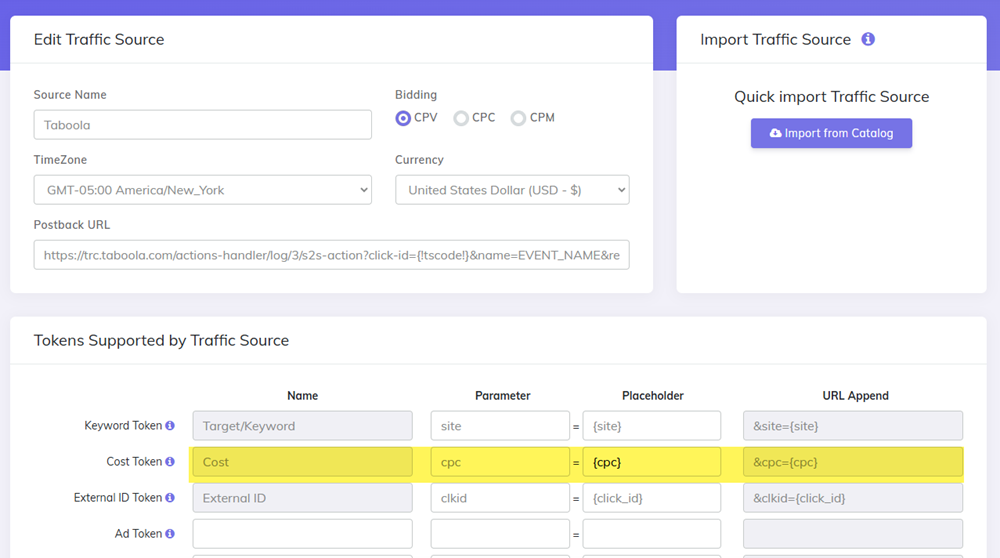Click the External ID Token info icon
The width and height of the screenshot is (1000, 558).
click(x=170, y=498)
